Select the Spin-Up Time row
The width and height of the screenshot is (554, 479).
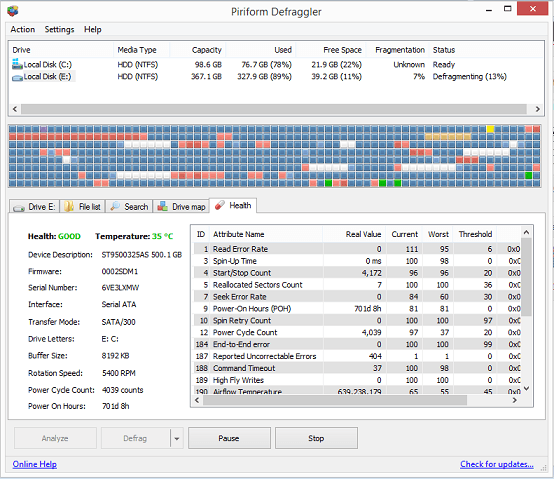click(x=357, y=261)
